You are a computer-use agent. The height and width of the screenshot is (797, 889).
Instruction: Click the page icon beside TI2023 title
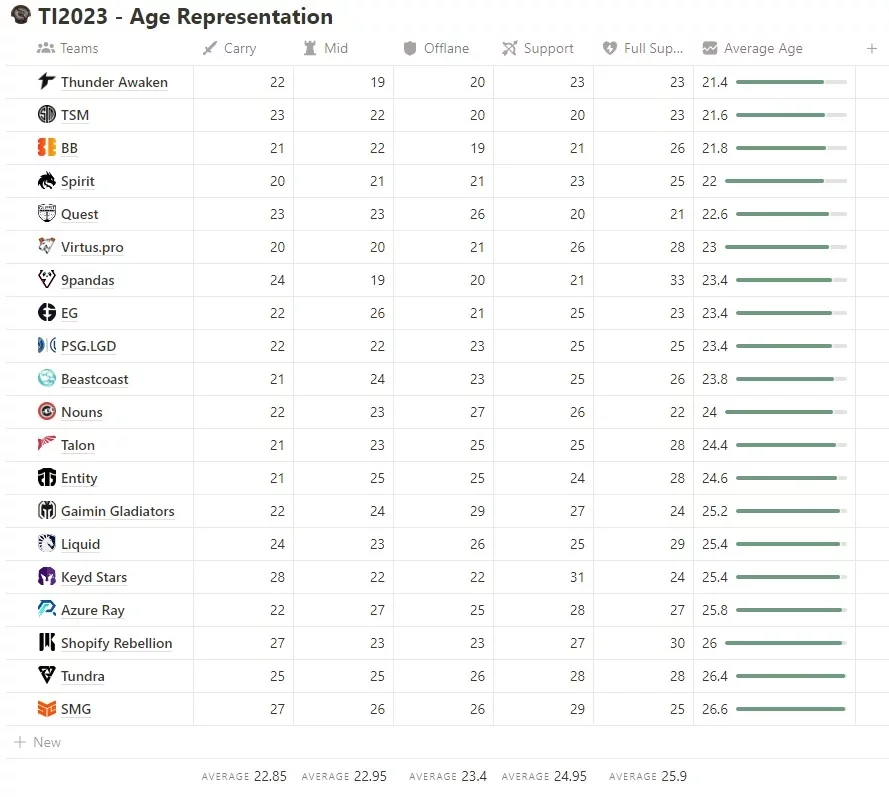[20, 17]
